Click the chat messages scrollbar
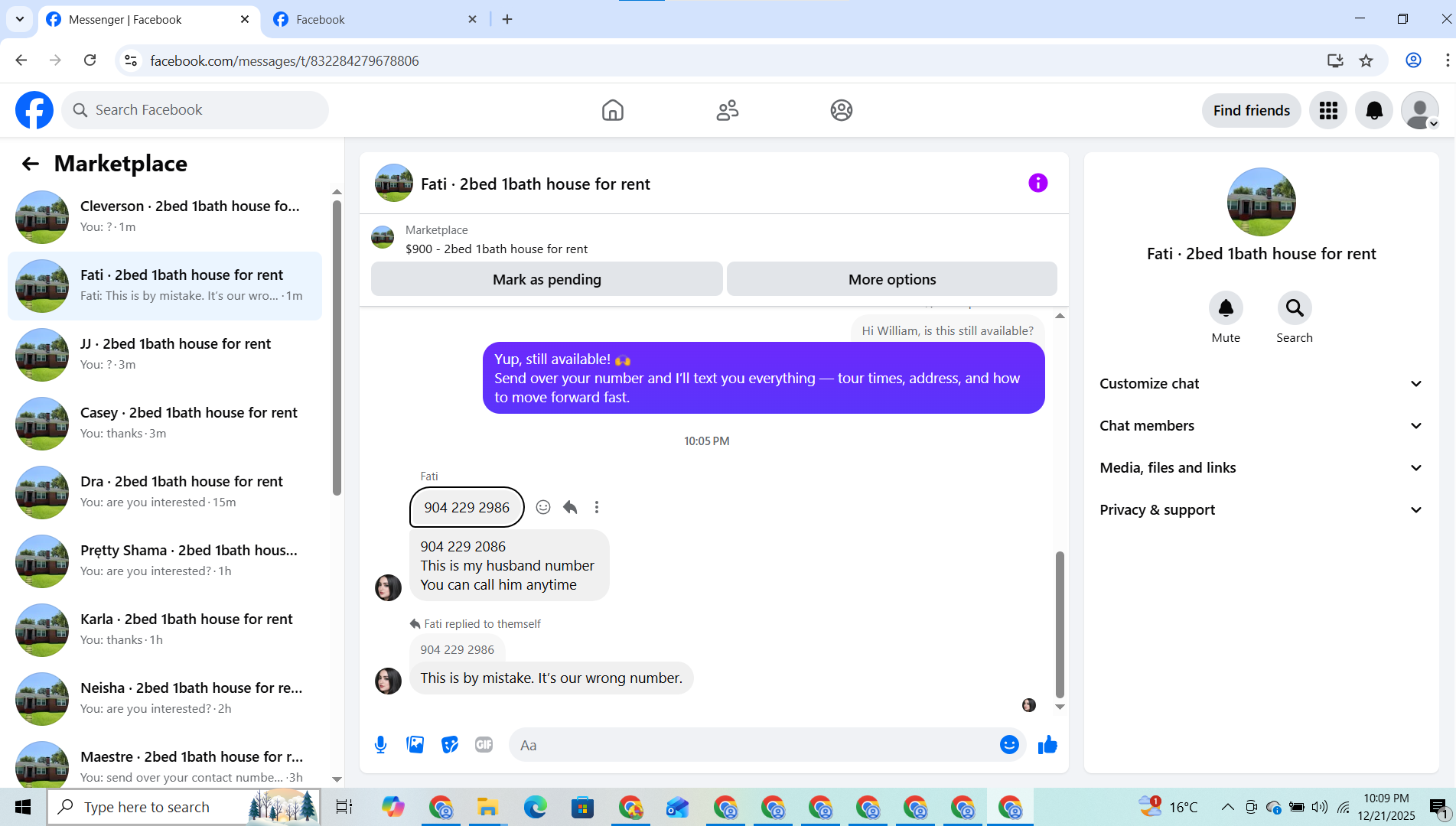1456x826 pixels. (x=1060, y=623)
